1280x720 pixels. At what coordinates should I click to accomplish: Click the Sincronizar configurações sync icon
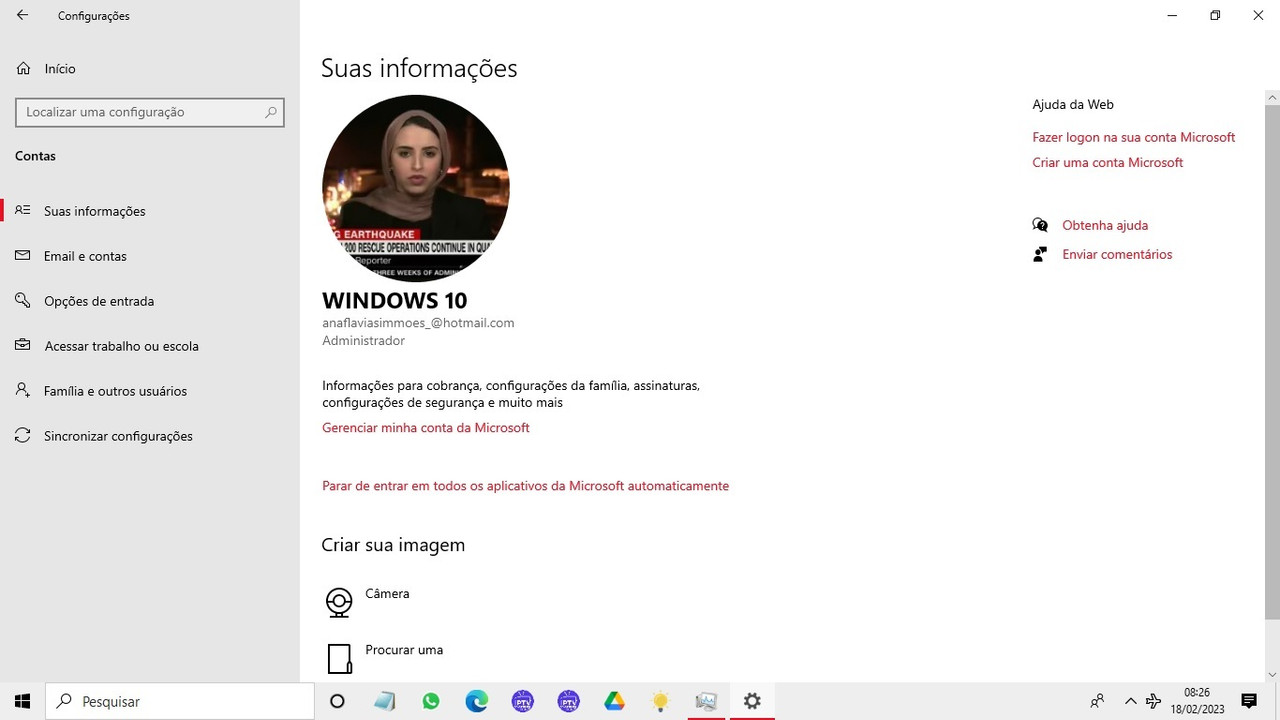coord(22,436)
